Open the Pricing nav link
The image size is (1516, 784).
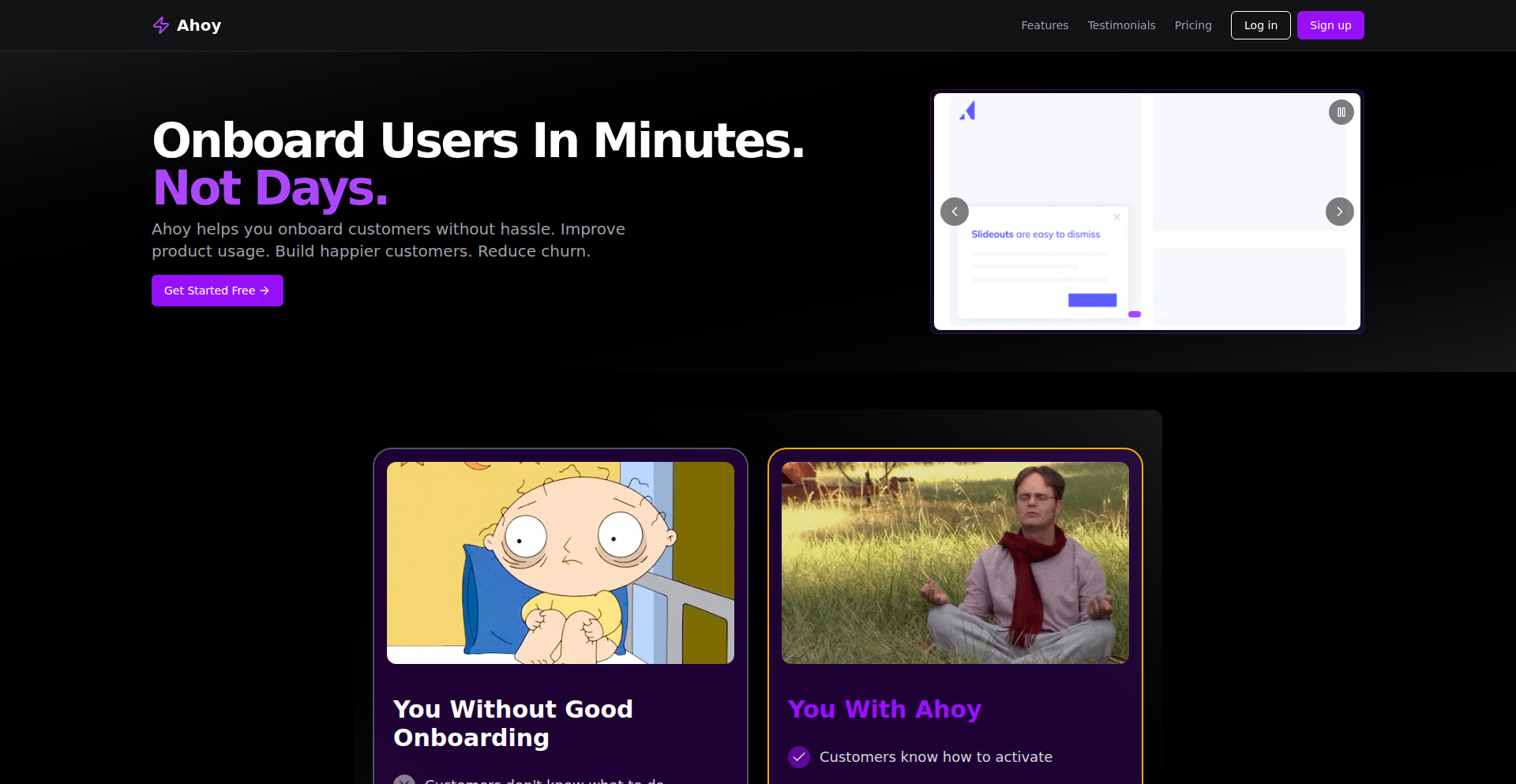pos(1192,25)
